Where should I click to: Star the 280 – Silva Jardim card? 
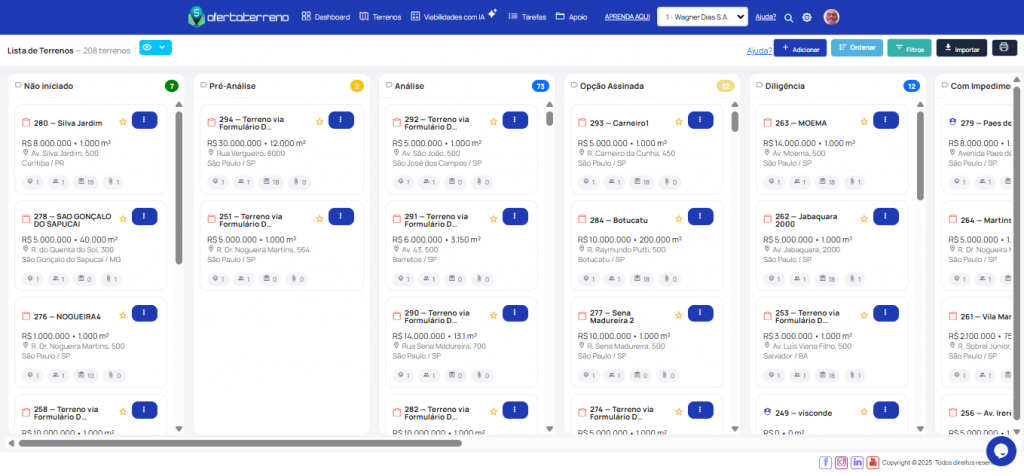coord(122,121)
